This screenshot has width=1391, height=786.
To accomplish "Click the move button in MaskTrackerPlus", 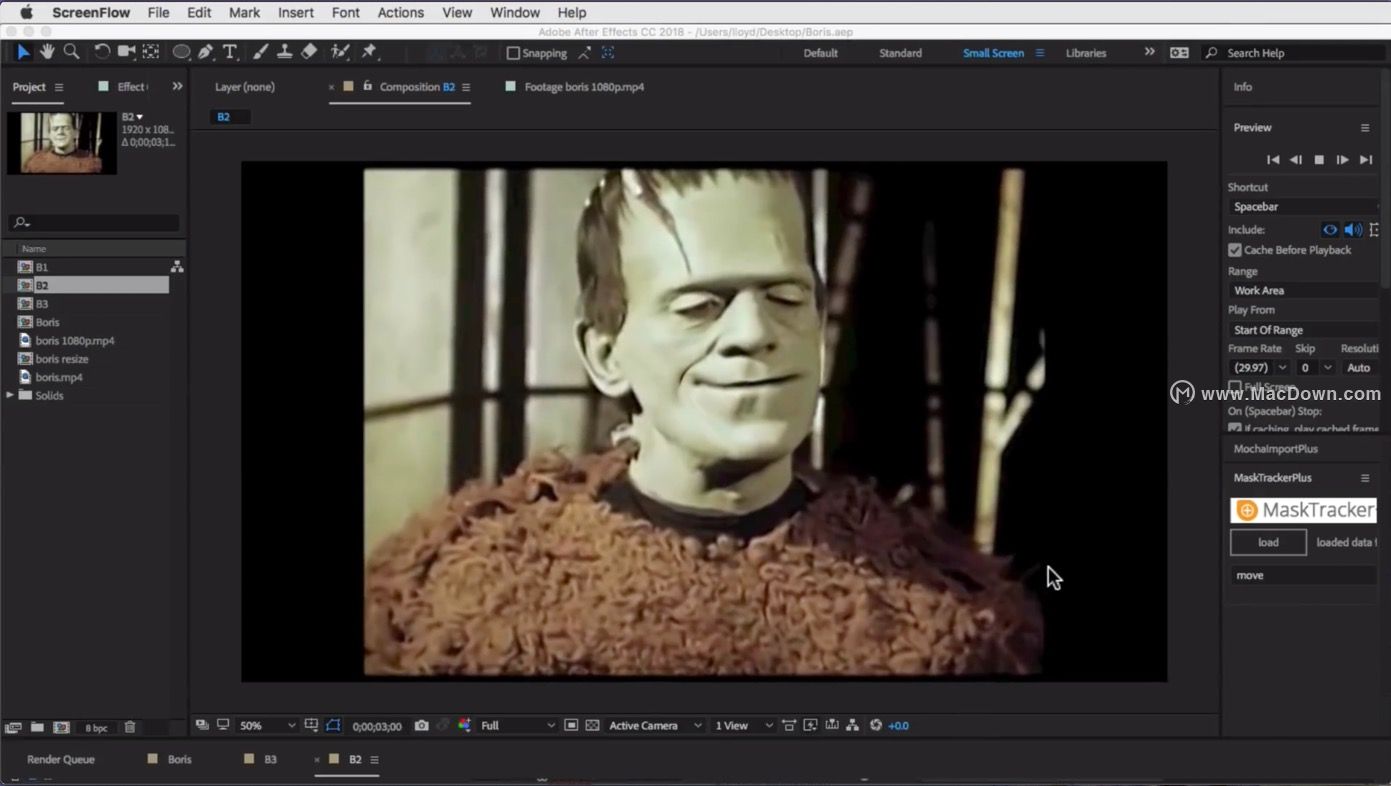I will tap(1303, 575).
